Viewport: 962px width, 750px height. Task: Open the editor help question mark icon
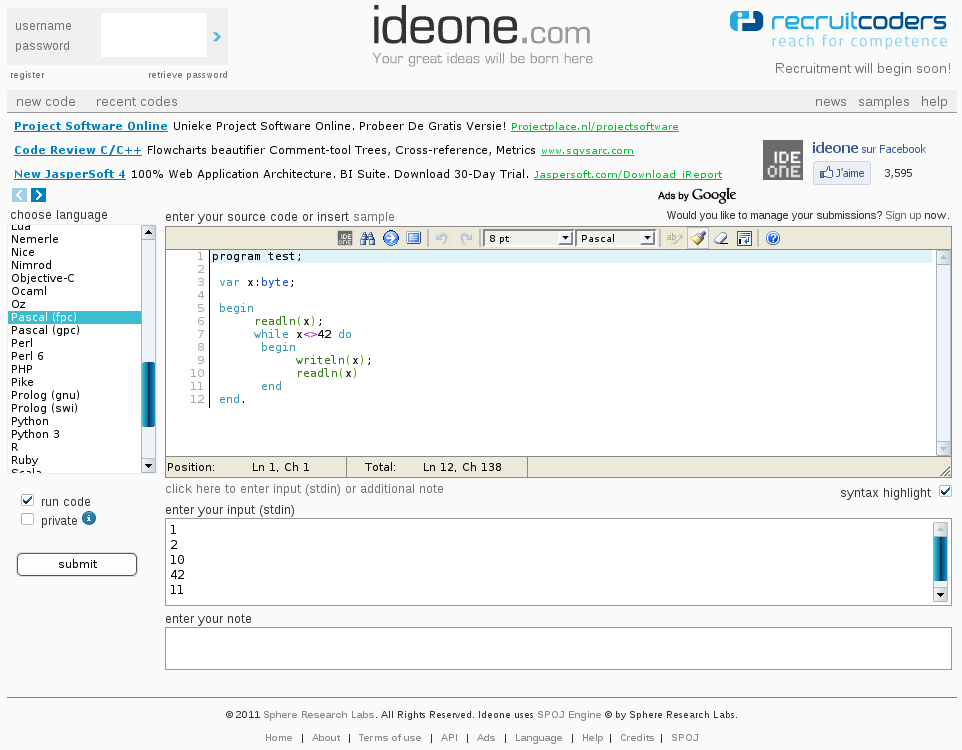[x=772, y=238]
